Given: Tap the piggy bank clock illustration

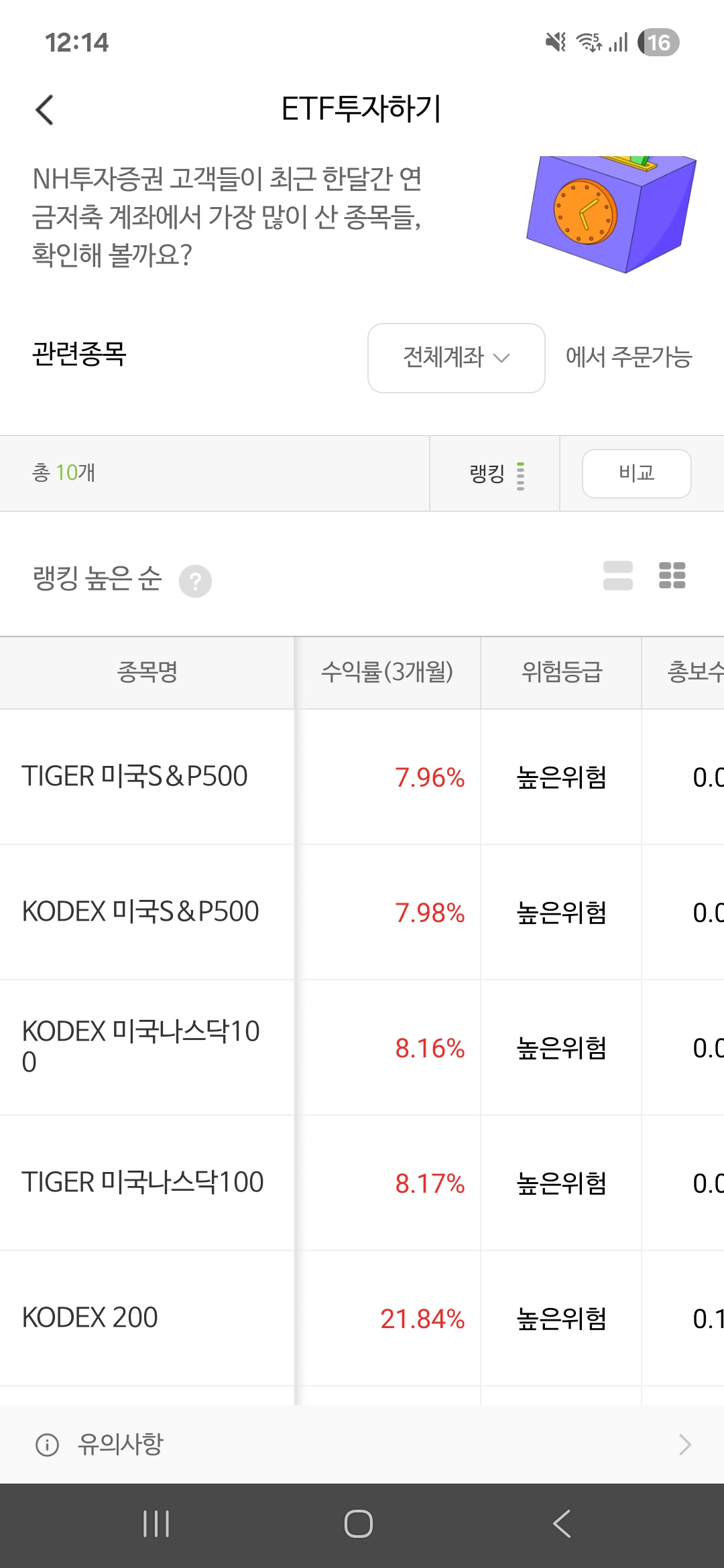Looking at the screenshot, I should [611, 214].
